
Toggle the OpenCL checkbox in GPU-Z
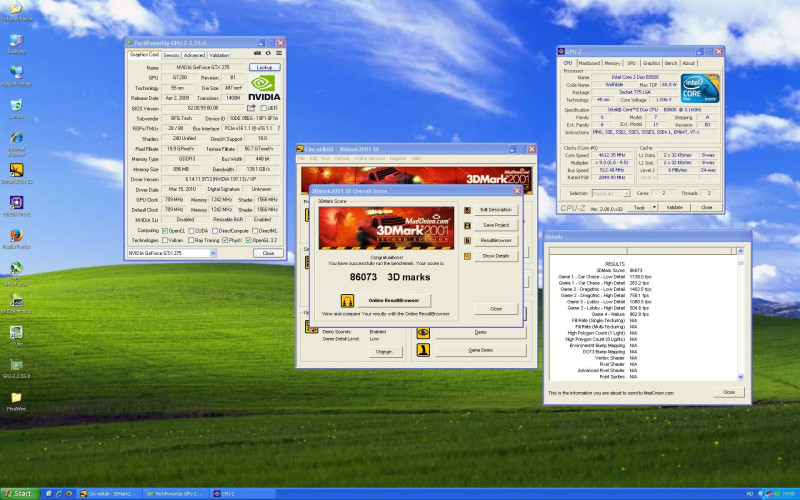(x=165, y=231)
